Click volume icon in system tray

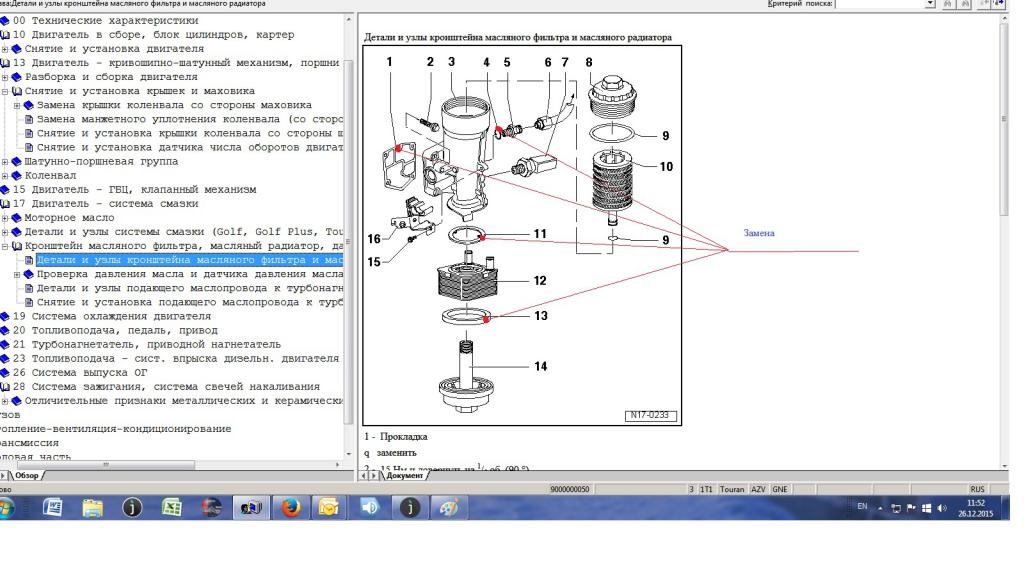pyautogui.click(x=942, y=508)
